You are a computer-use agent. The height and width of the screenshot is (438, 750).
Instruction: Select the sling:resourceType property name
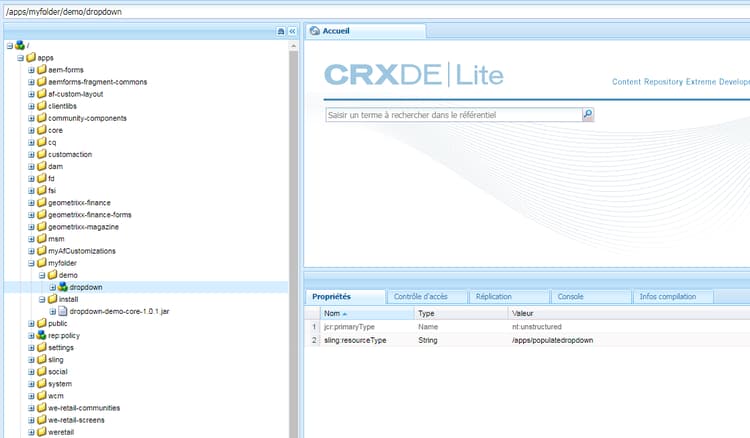coord(355,340)
